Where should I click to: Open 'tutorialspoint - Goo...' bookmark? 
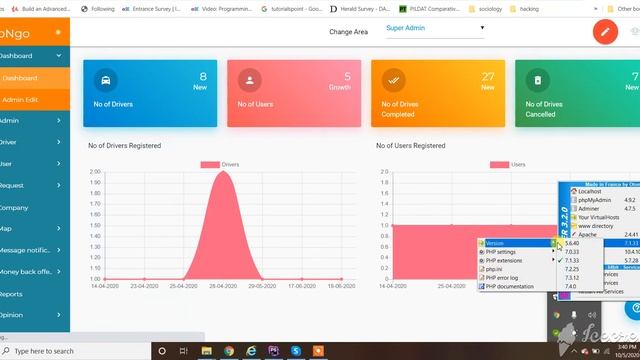point(291,9)
